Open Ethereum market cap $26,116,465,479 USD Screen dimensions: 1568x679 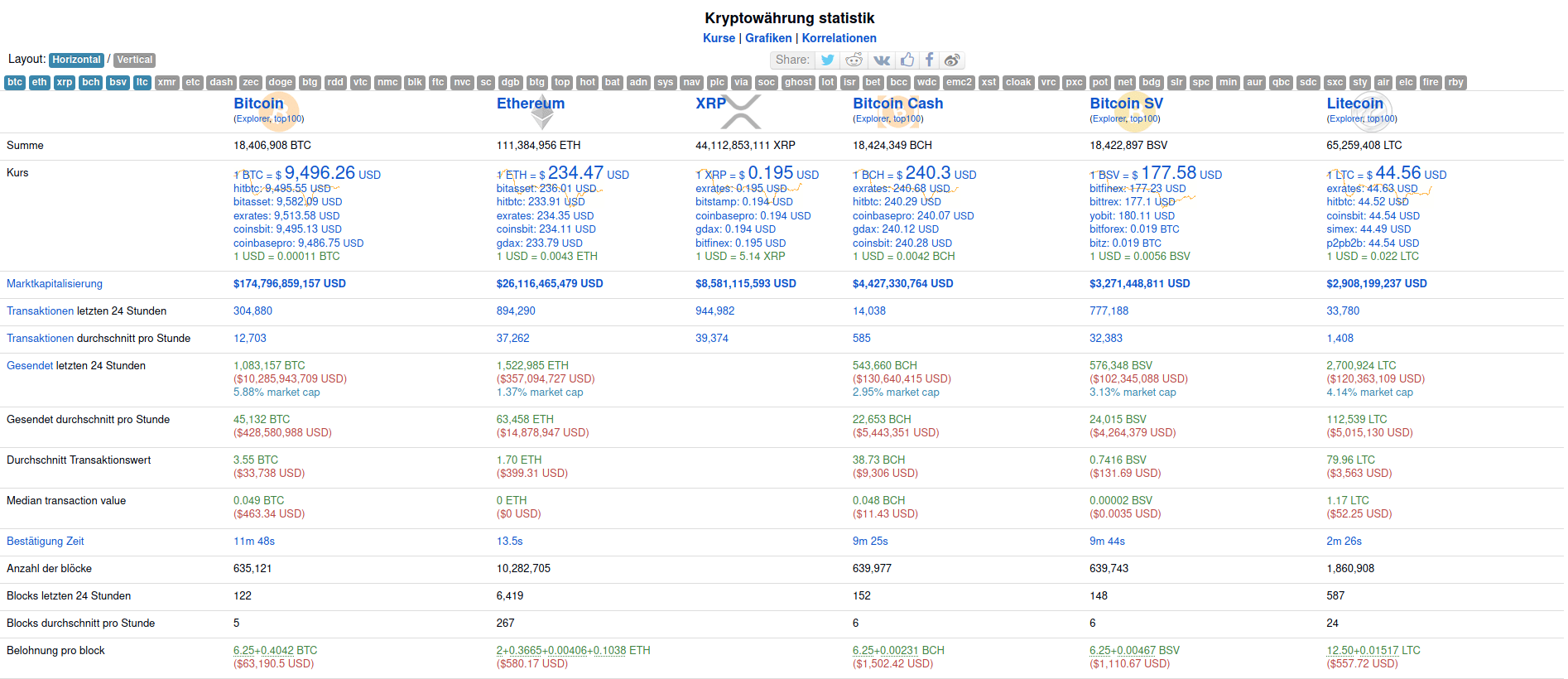point(550,284)
